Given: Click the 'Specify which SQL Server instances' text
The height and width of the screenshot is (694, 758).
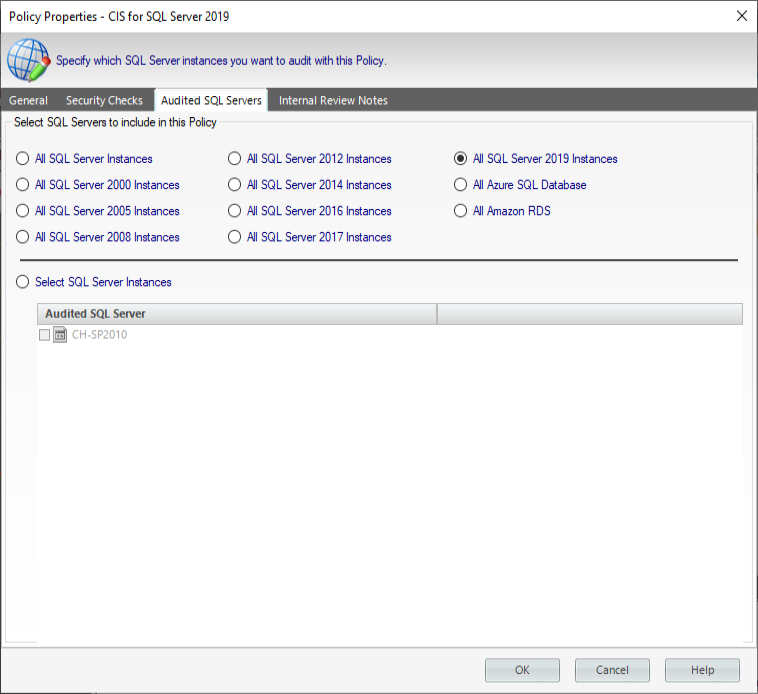Looking at the screenshot, I should coord(221,60).
